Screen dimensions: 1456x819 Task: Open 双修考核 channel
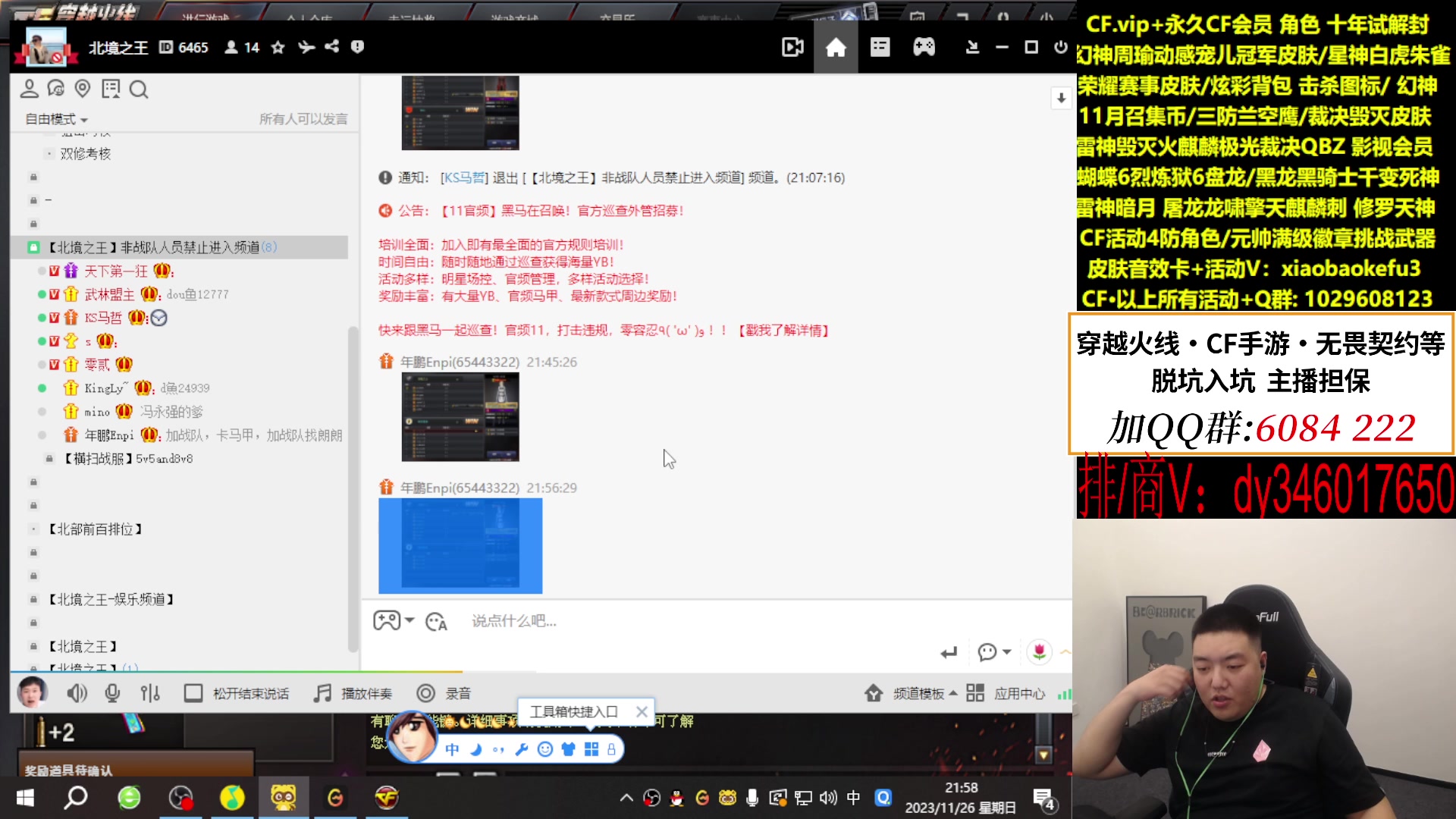tap(86, 154)
